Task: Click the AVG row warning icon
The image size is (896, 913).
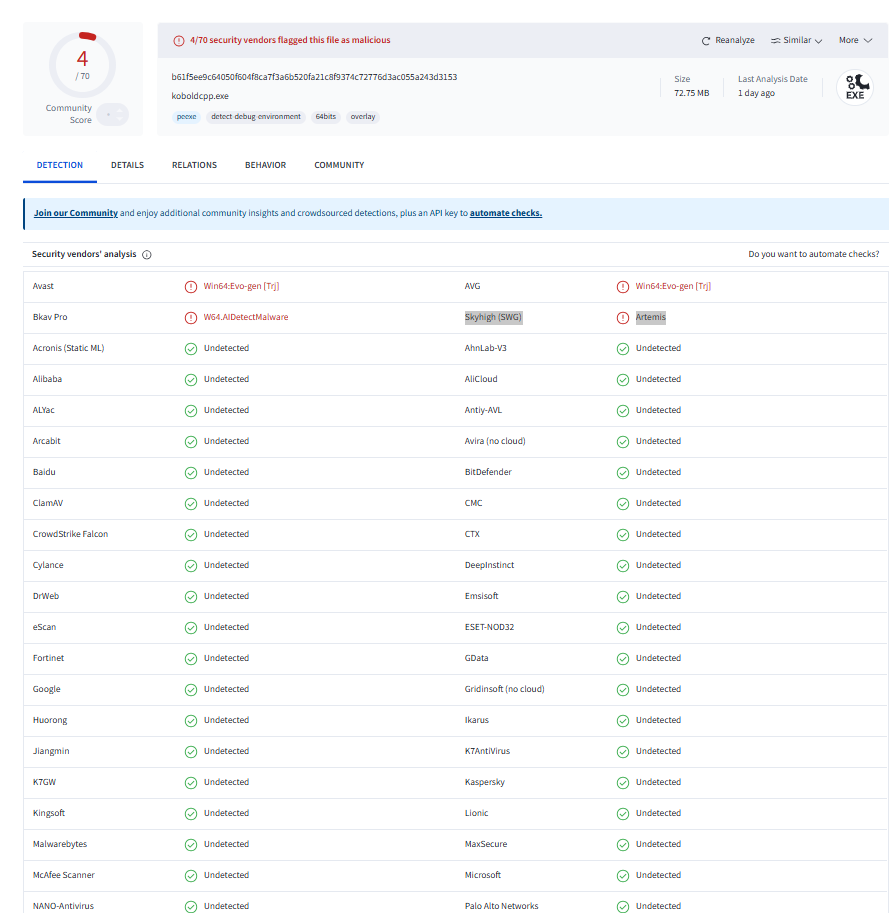Action: point(623,287)
